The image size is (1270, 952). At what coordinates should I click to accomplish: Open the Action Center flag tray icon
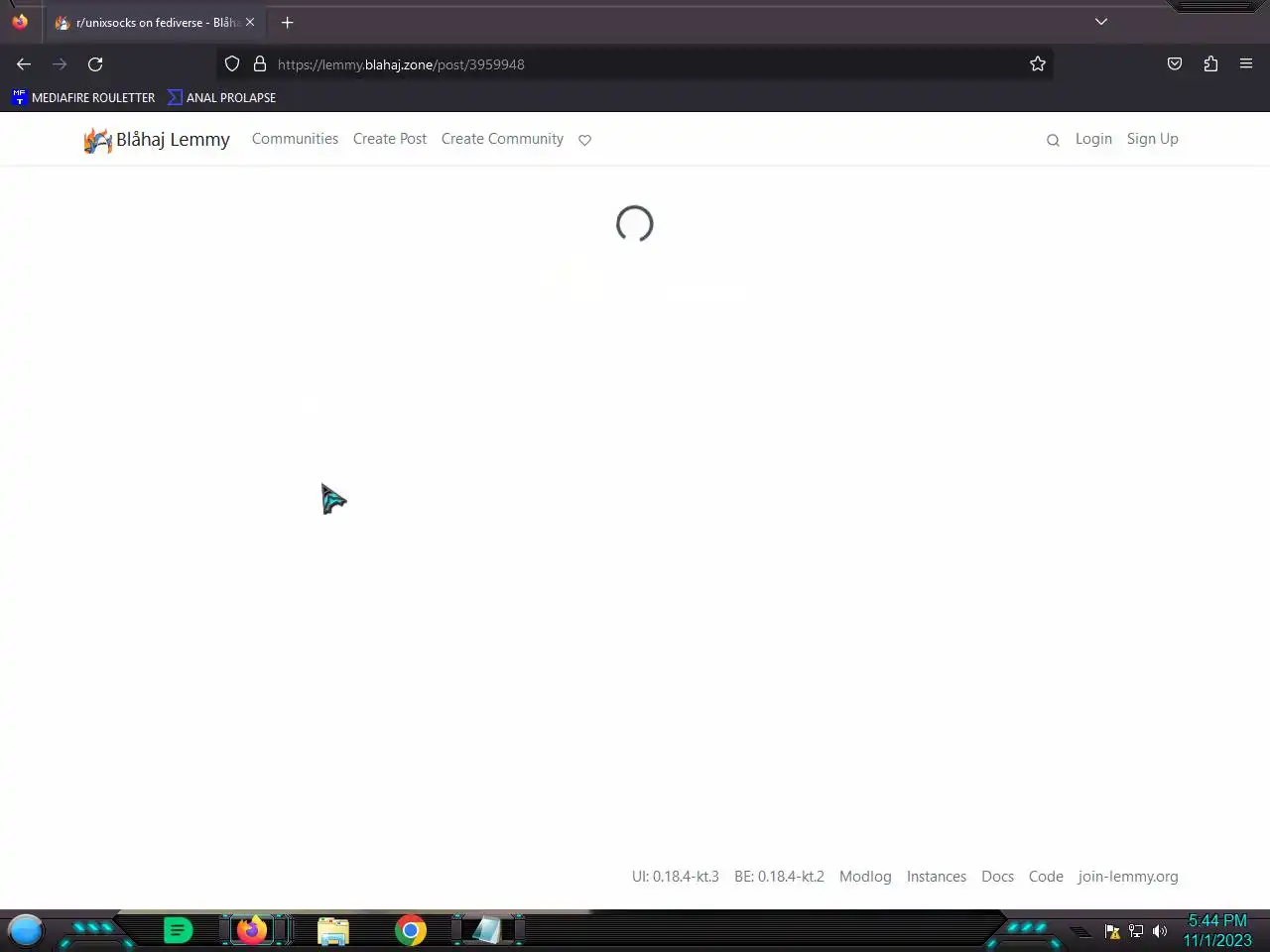coord(1112,931)
